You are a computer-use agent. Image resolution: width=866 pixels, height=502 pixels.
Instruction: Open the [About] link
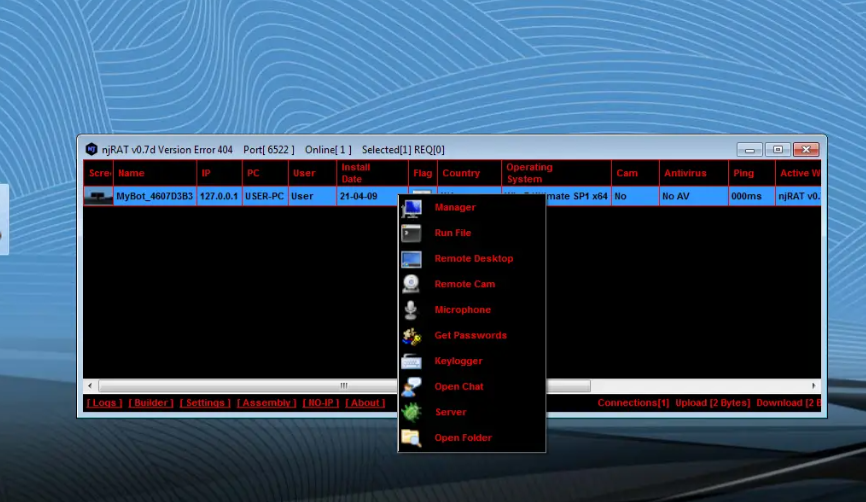tap(365, 403)
